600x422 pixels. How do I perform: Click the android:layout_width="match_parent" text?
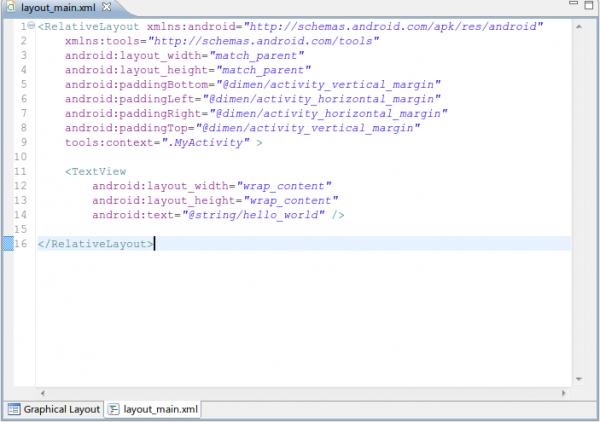point(184,55)
